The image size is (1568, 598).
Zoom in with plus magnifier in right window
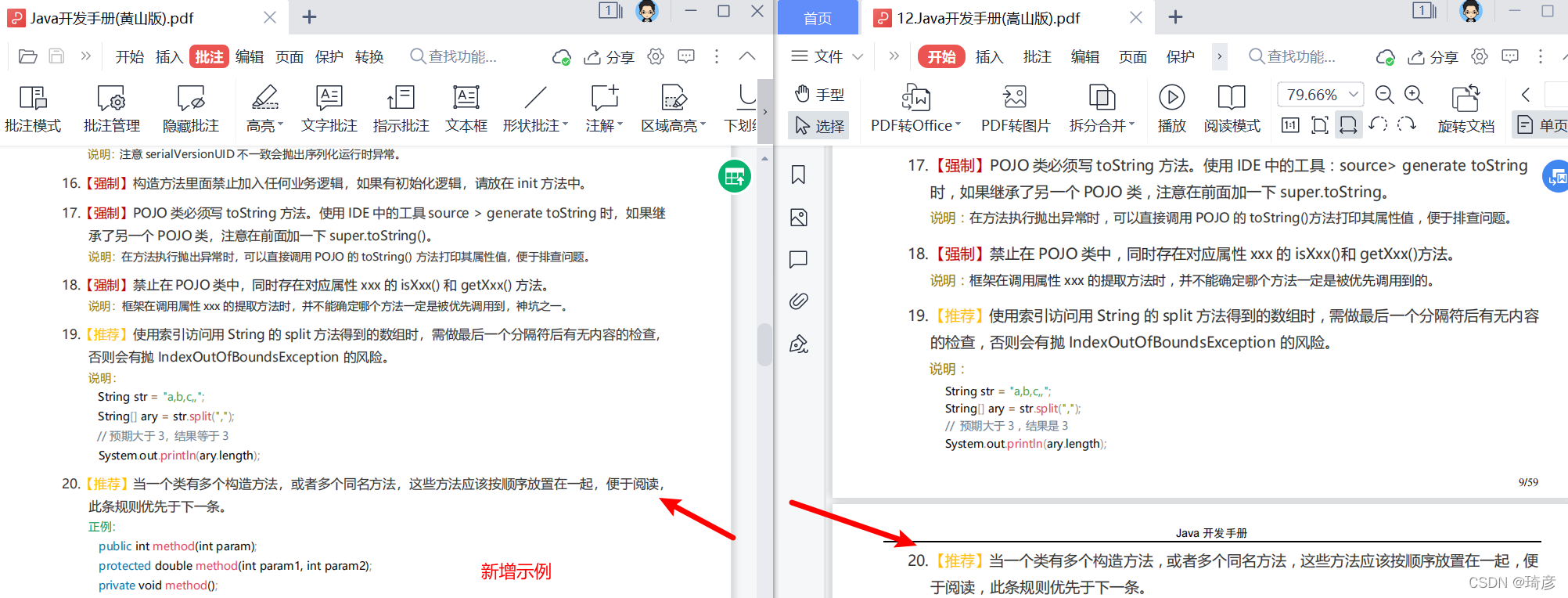pyautogui.click(x=1413, y=95)
